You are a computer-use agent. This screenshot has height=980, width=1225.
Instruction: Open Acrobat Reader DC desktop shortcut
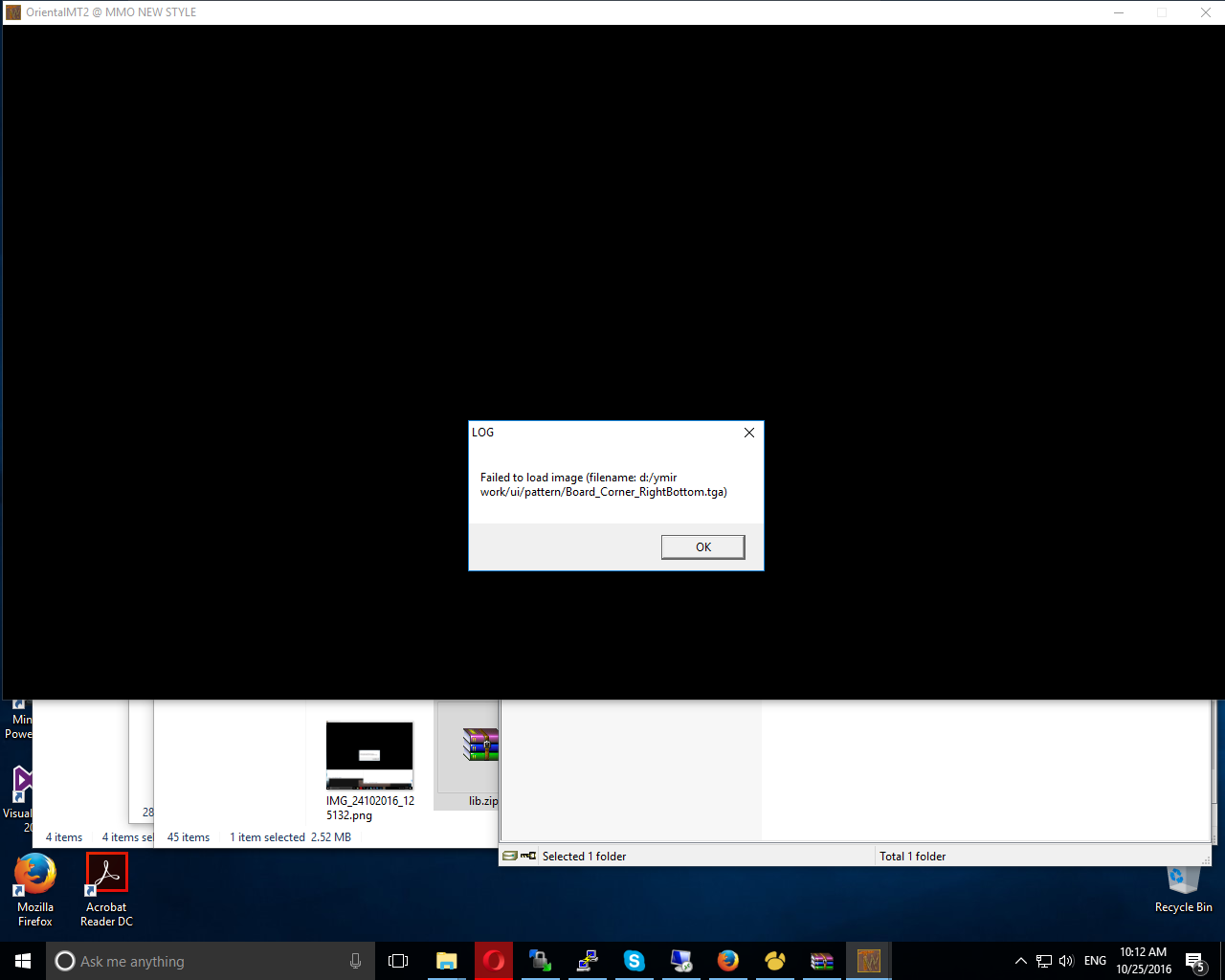(106, 890)
